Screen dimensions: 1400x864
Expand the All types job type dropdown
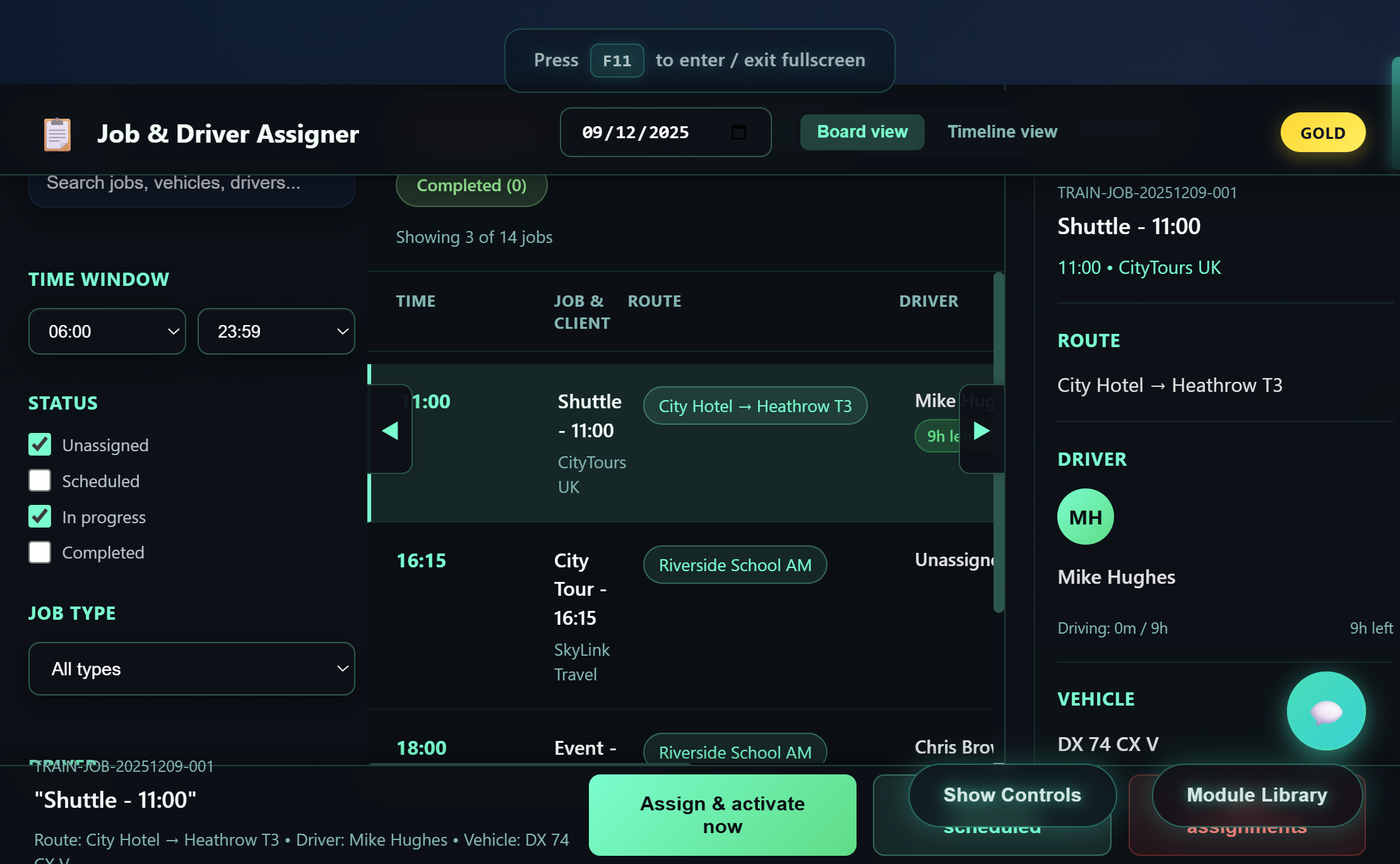click(x=192, y=668)
